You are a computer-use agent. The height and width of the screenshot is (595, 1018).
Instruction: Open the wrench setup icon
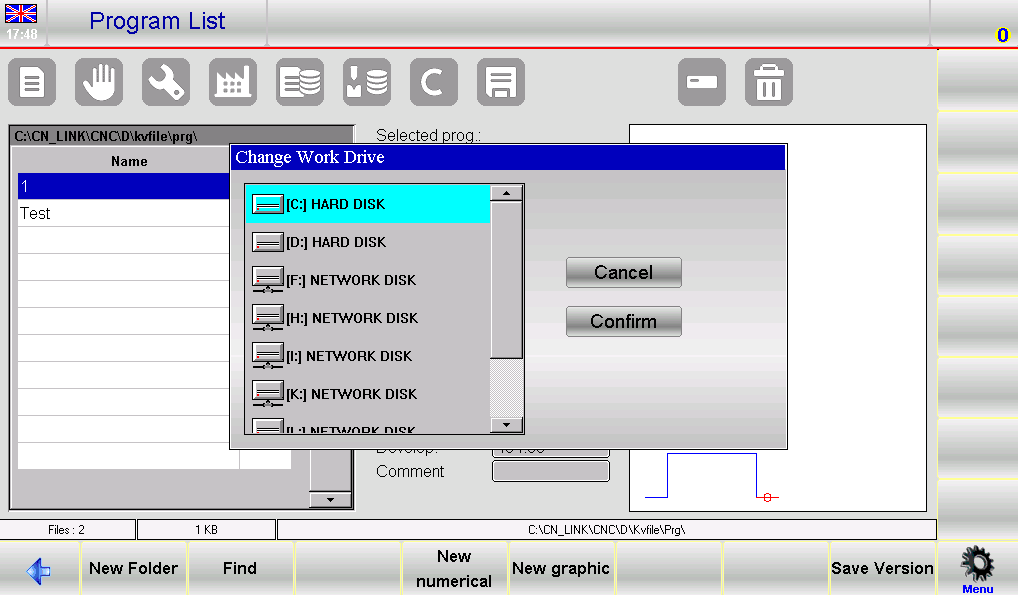(165, 82)
